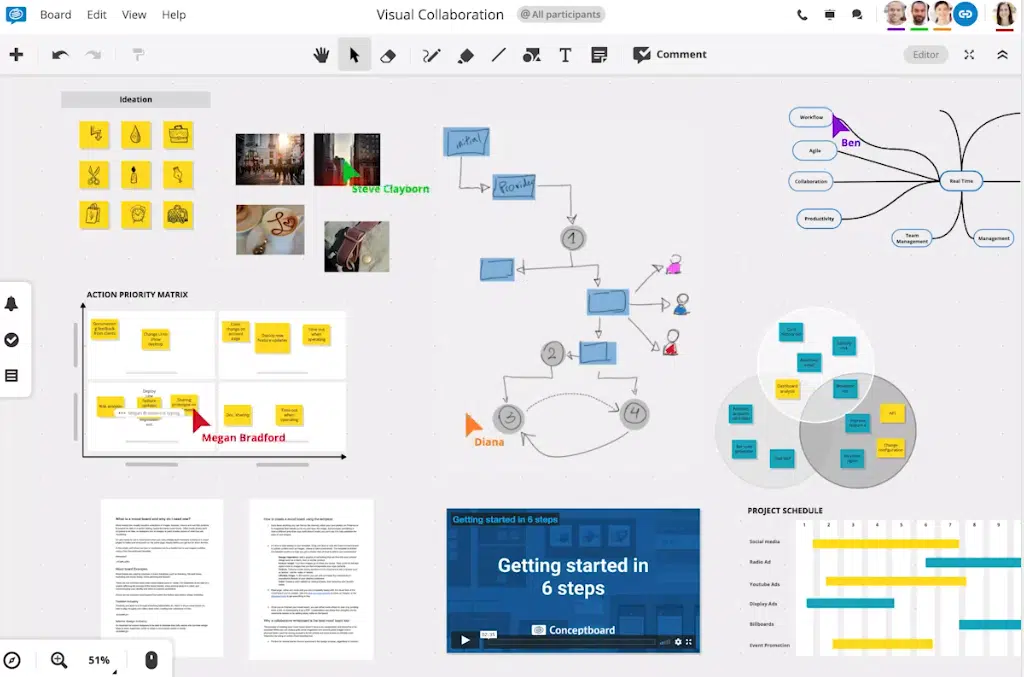Open the plus insert menu
The image size is (1024, 677).
coord(16,55)
